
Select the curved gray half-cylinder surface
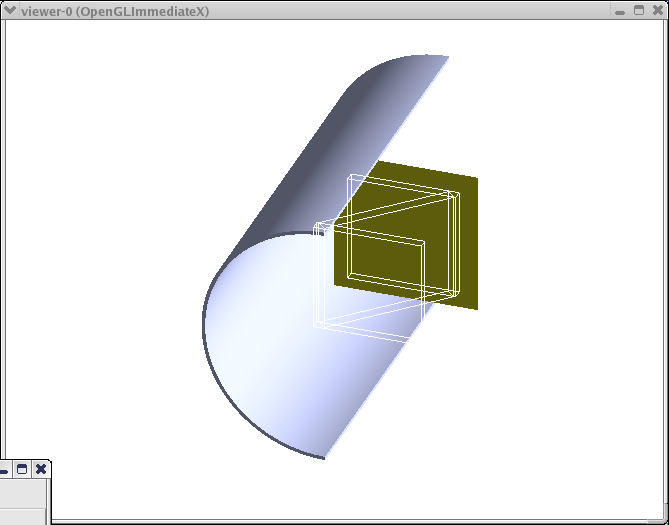pyautogui.click(x=330, y=150)
